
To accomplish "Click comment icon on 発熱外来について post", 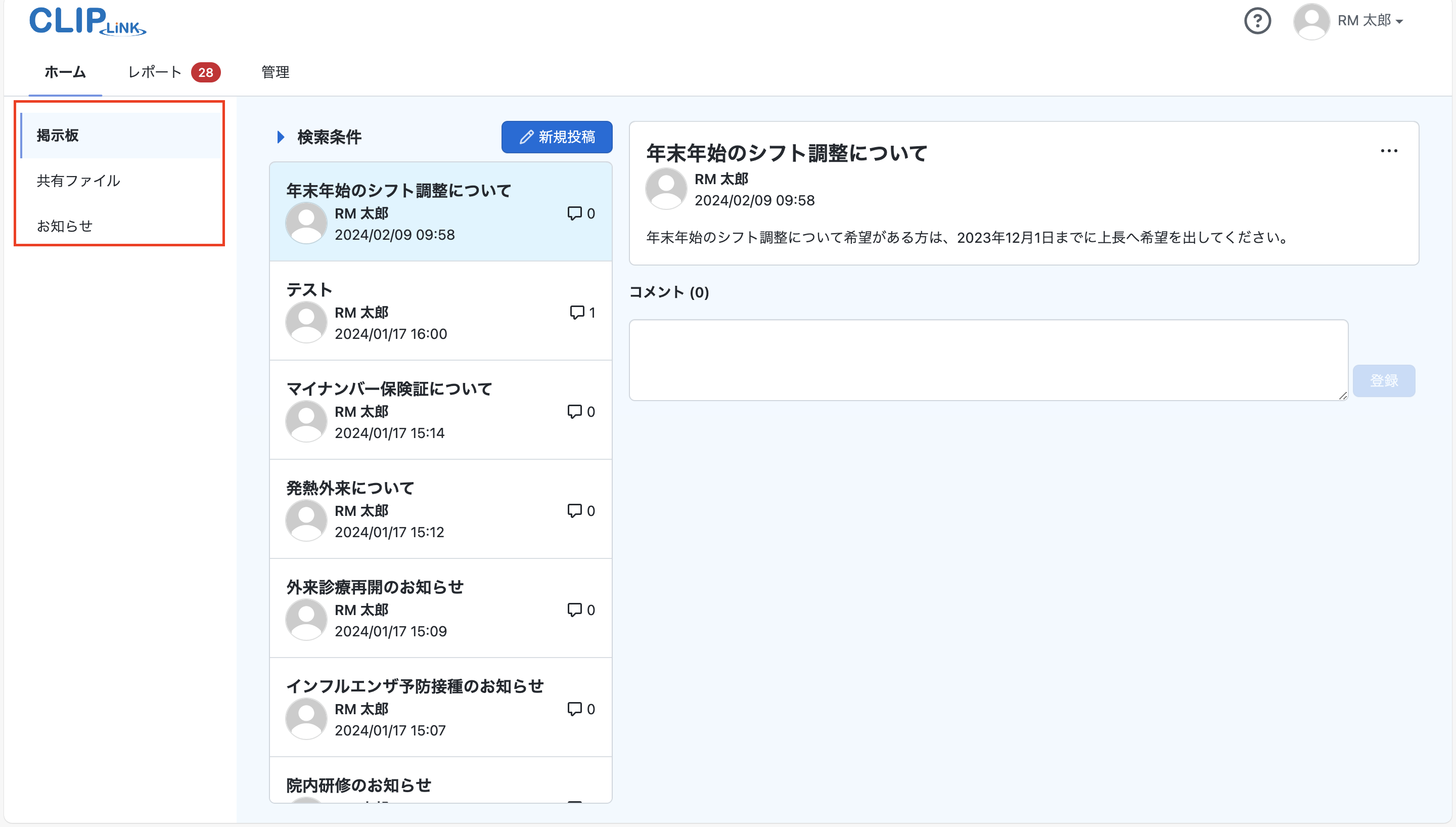I will point(574,511).
